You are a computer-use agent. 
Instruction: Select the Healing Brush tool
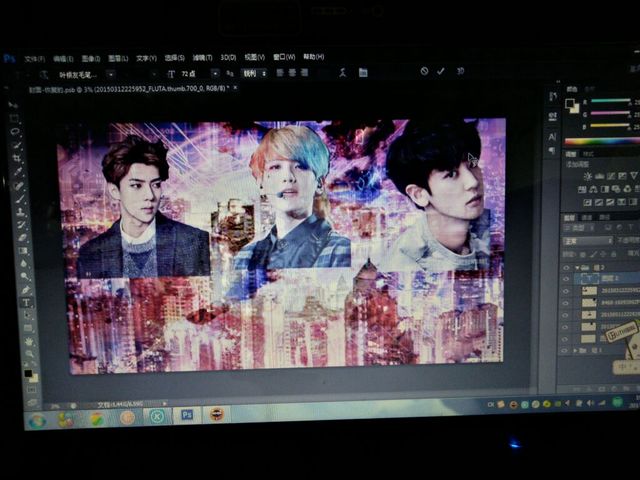[x=19, y=185]
